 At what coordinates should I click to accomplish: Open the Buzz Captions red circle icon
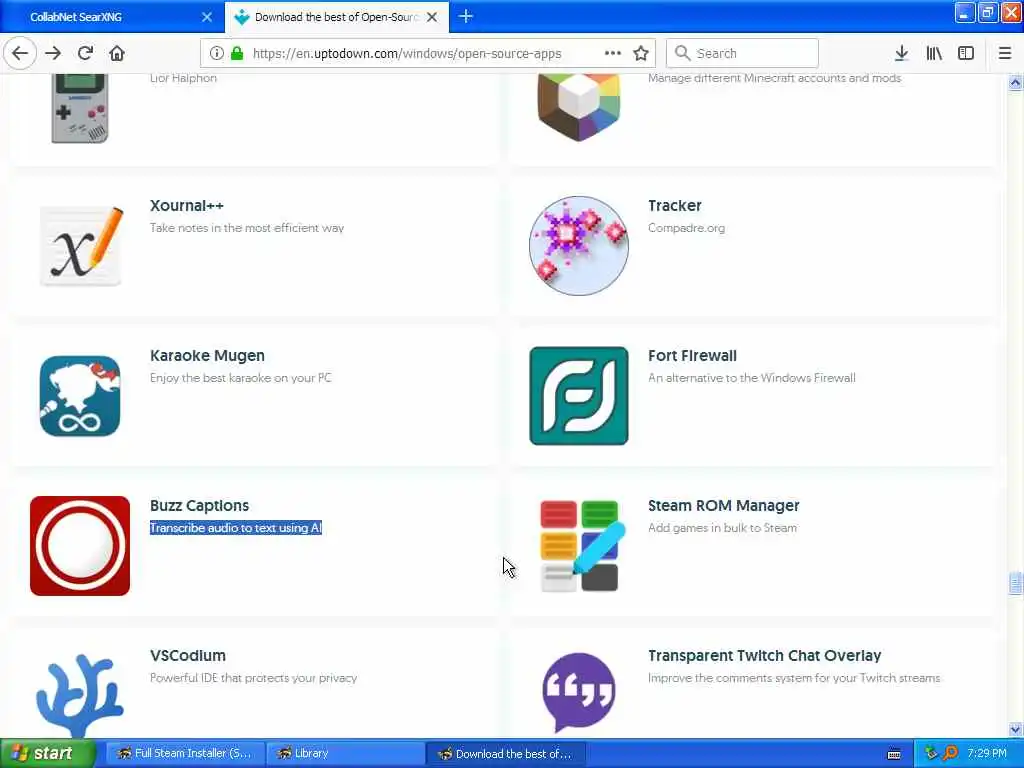click(x=80, y=546)
